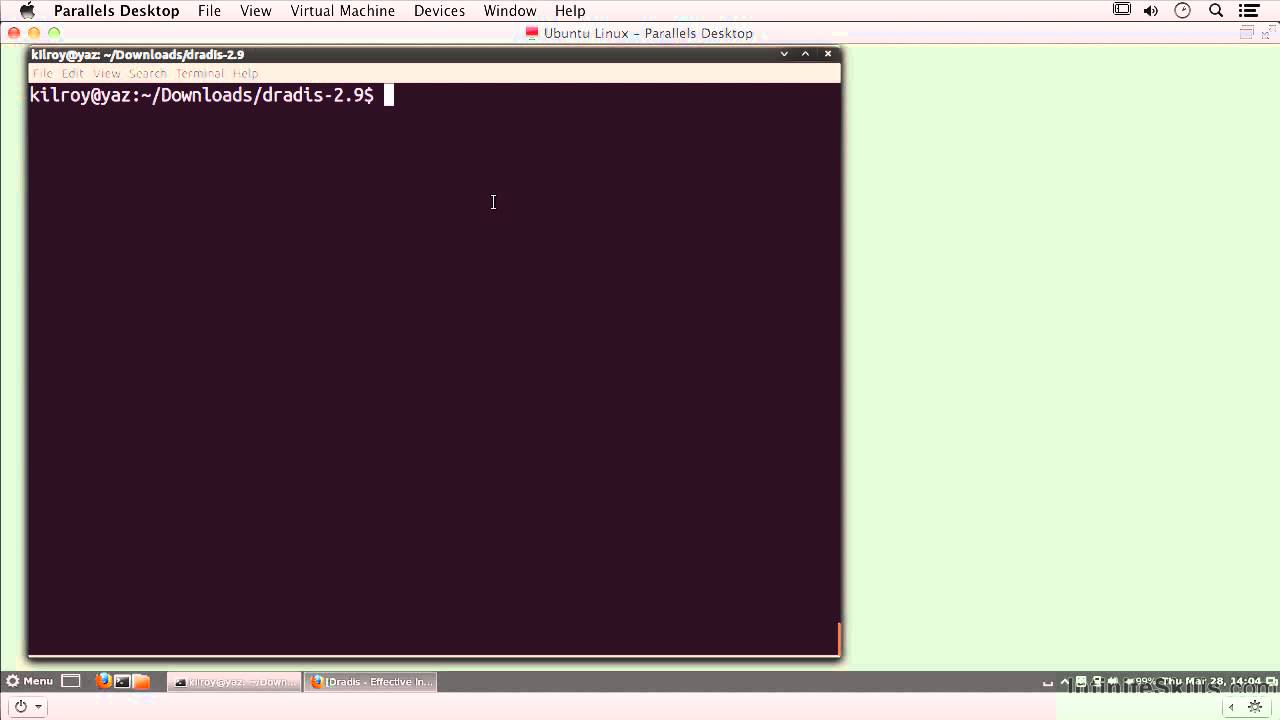This screenshot has height=720, width=1280.
Task: Open the terminal's File menu
Action: click(42, 73)
